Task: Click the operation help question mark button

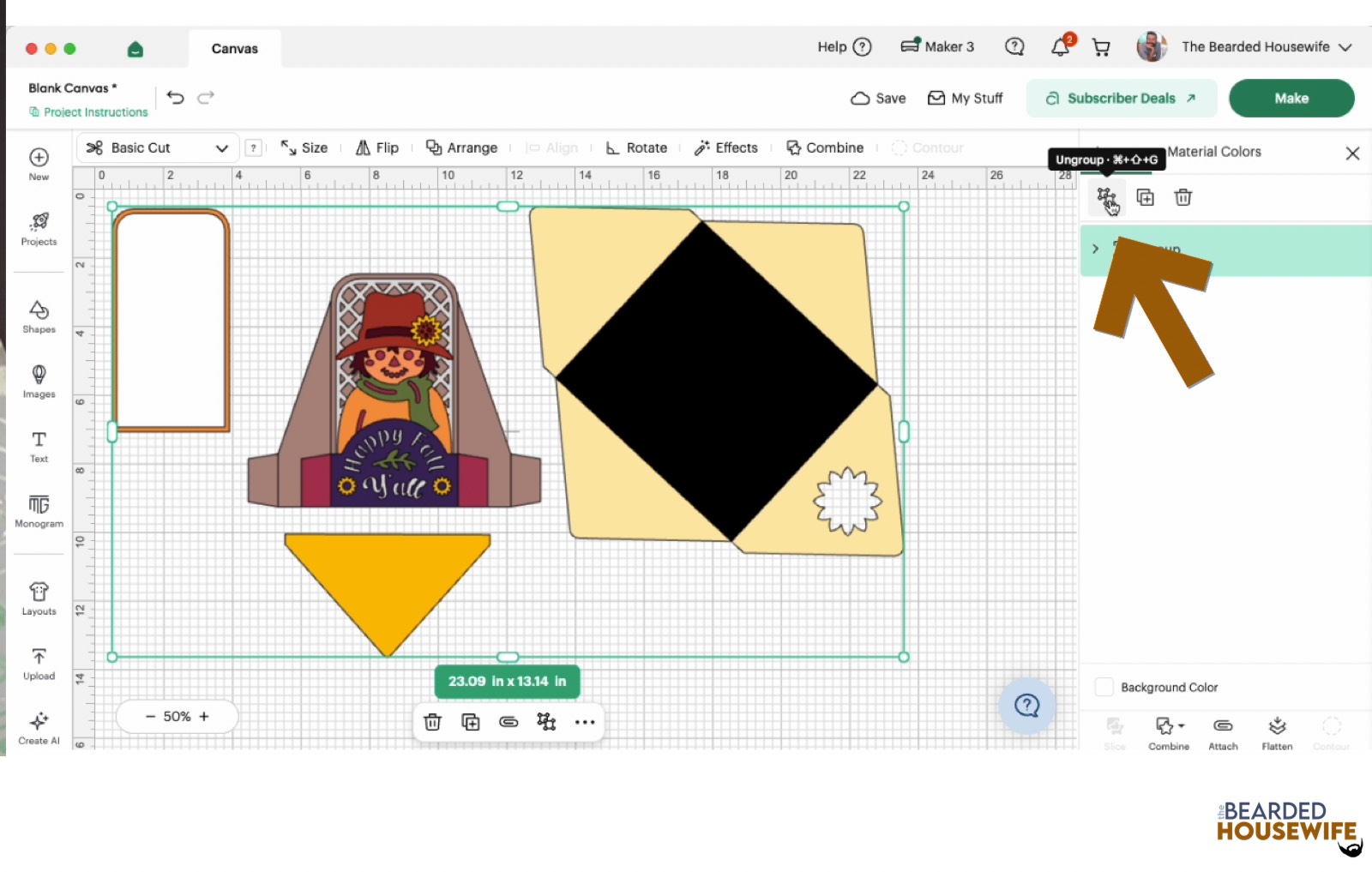Action: tap(253, 147)
